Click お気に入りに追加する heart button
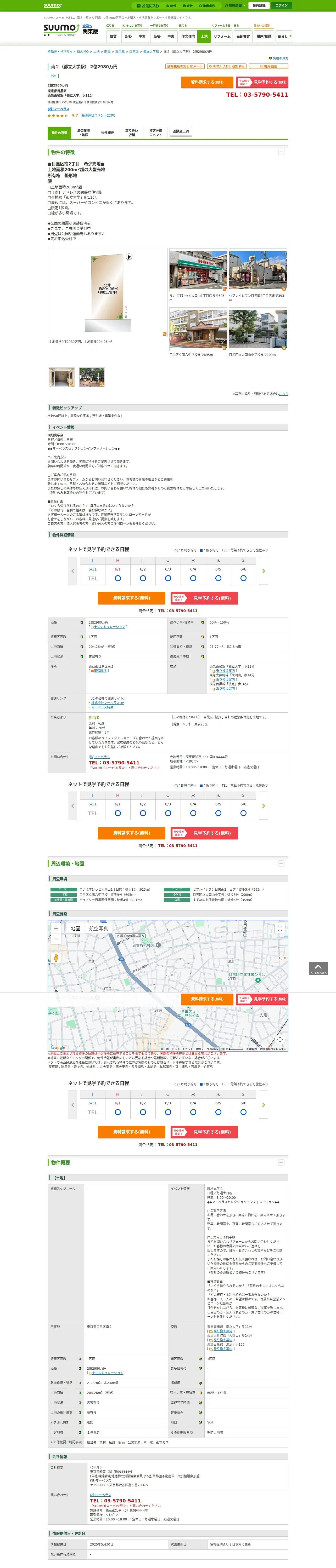 pyautogui.click(x=226, y=66)
